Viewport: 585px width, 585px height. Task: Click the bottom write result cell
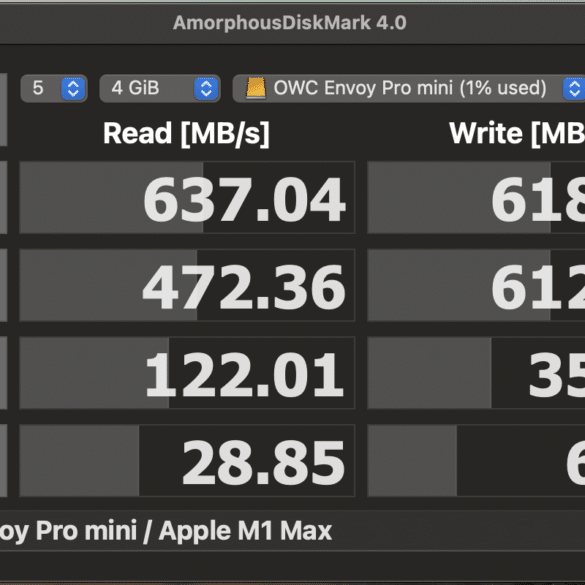pos(476,460)
